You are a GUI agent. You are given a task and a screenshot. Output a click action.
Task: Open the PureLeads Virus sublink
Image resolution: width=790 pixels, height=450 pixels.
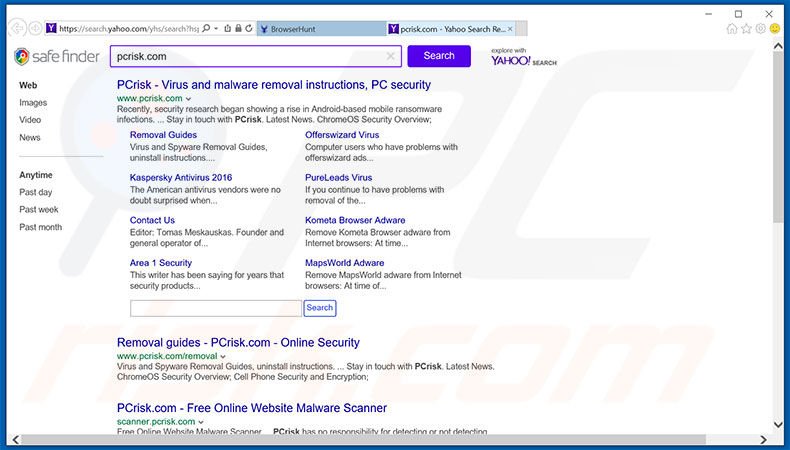pyautogui.click(x=338, y=177)
